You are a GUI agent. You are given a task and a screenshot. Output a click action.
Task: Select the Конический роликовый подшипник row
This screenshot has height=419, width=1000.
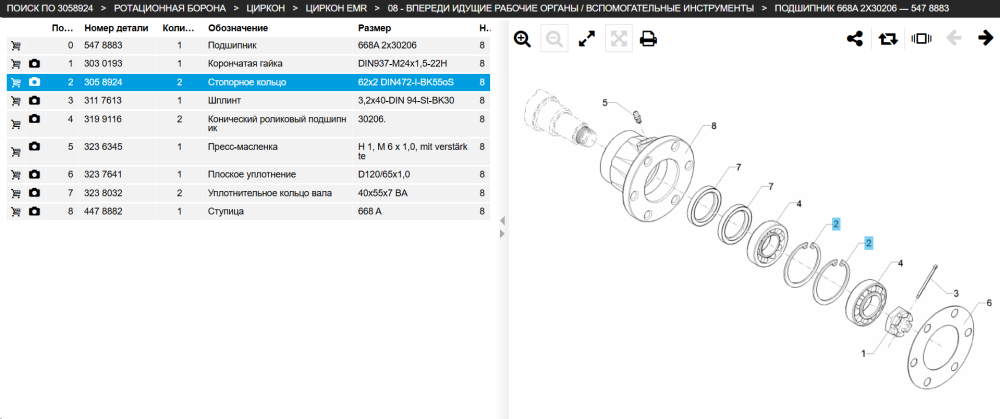pyautogui.click(x=248, y=124)
